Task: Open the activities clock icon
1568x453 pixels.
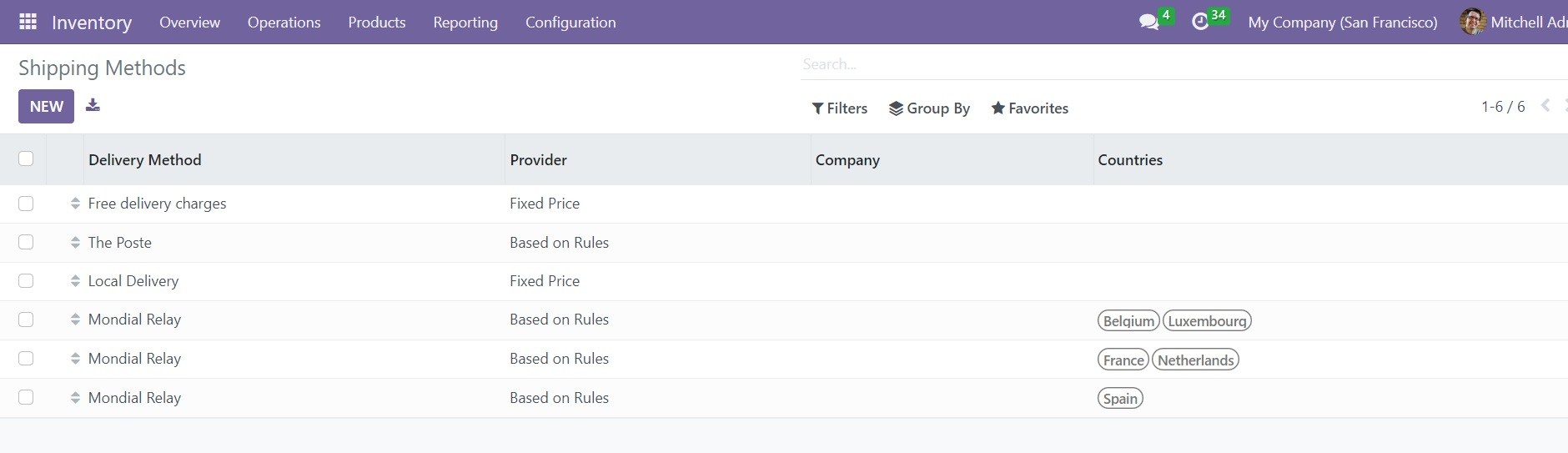Action: point(1200,23)
